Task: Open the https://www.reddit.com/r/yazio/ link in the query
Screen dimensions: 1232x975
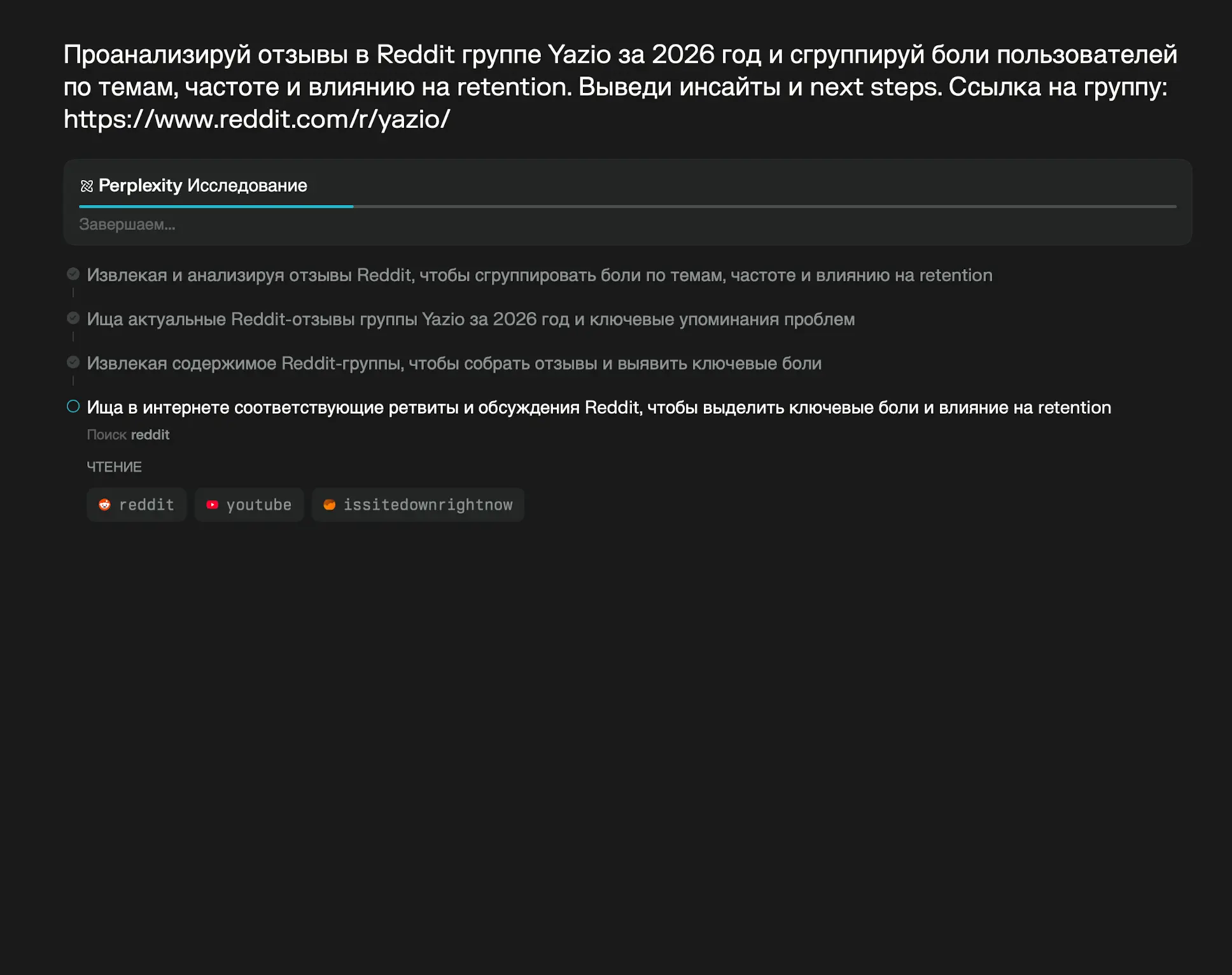Action: click(256, 119)
